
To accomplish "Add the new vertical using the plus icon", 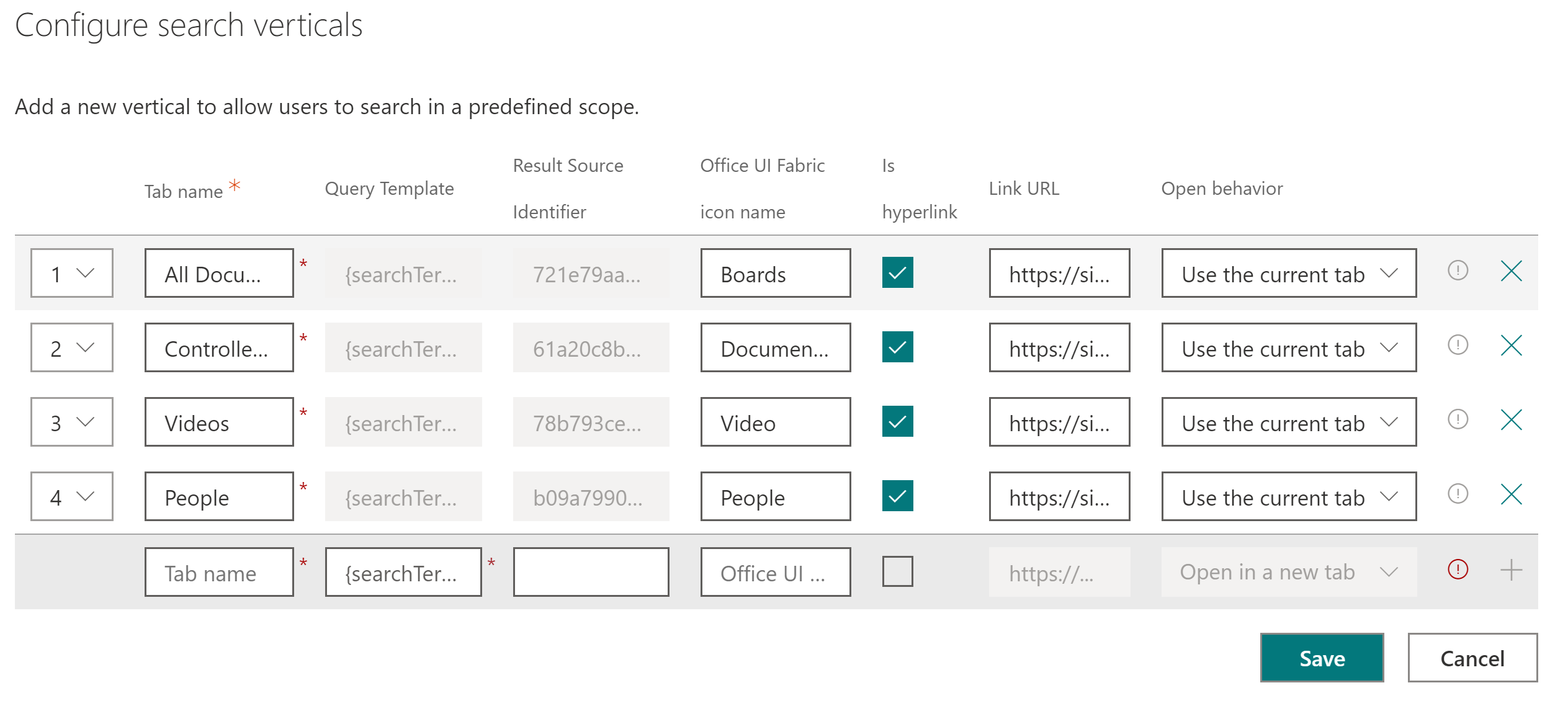I will (x=1512, y=570).
